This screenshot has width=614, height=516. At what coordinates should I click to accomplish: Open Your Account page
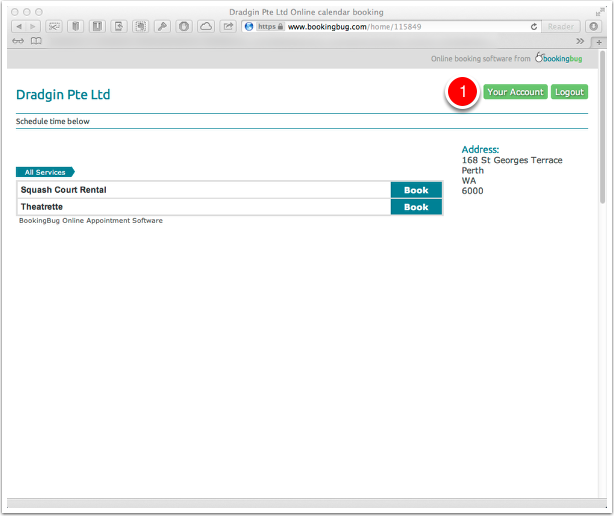click(x=515, y=92)
